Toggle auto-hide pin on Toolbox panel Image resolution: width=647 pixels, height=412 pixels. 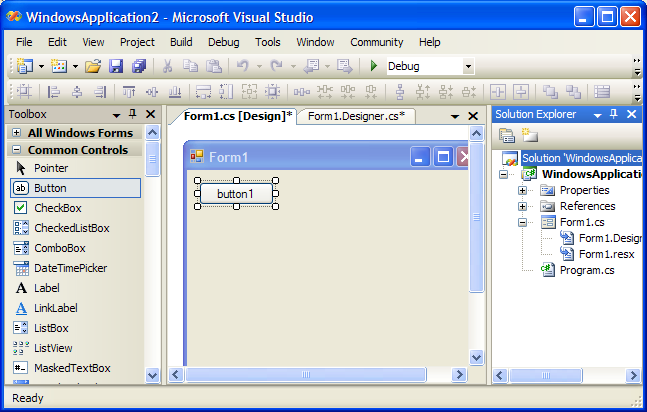click(132, 114)
